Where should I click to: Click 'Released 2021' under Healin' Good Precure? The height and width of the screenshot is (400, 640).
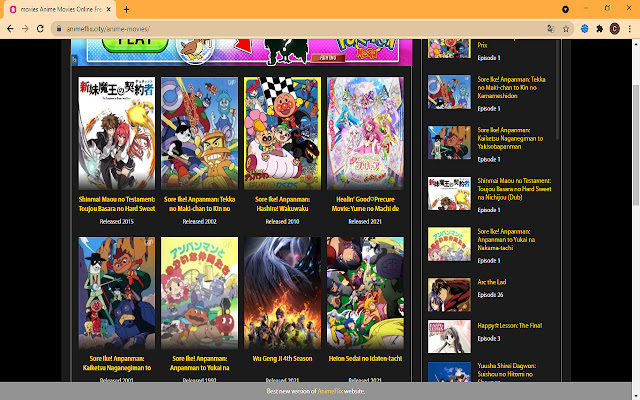365,221
